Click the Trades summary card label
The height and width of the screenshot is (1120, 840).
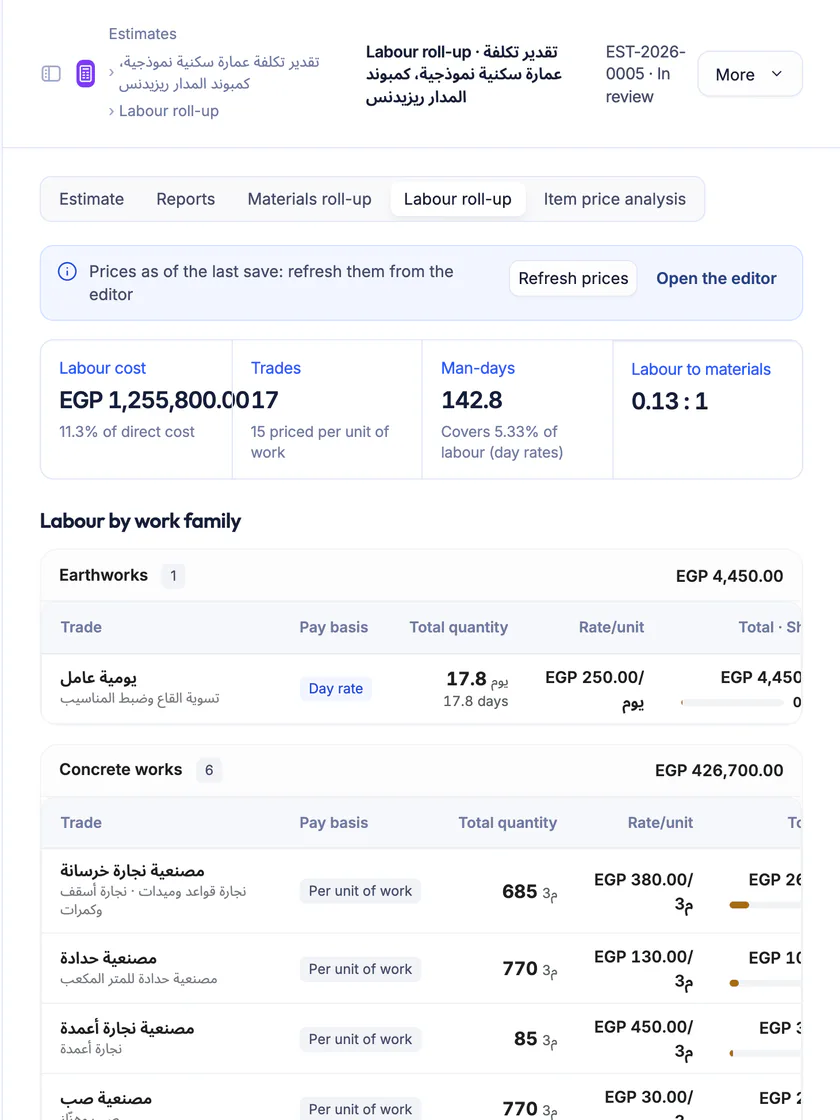coord(276,368)
